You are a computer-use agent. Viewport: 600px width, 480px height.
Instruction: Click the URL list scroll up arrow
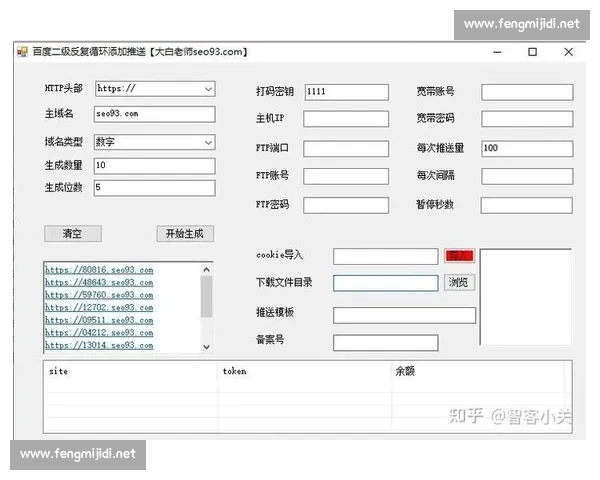click(x=207, y=269)
